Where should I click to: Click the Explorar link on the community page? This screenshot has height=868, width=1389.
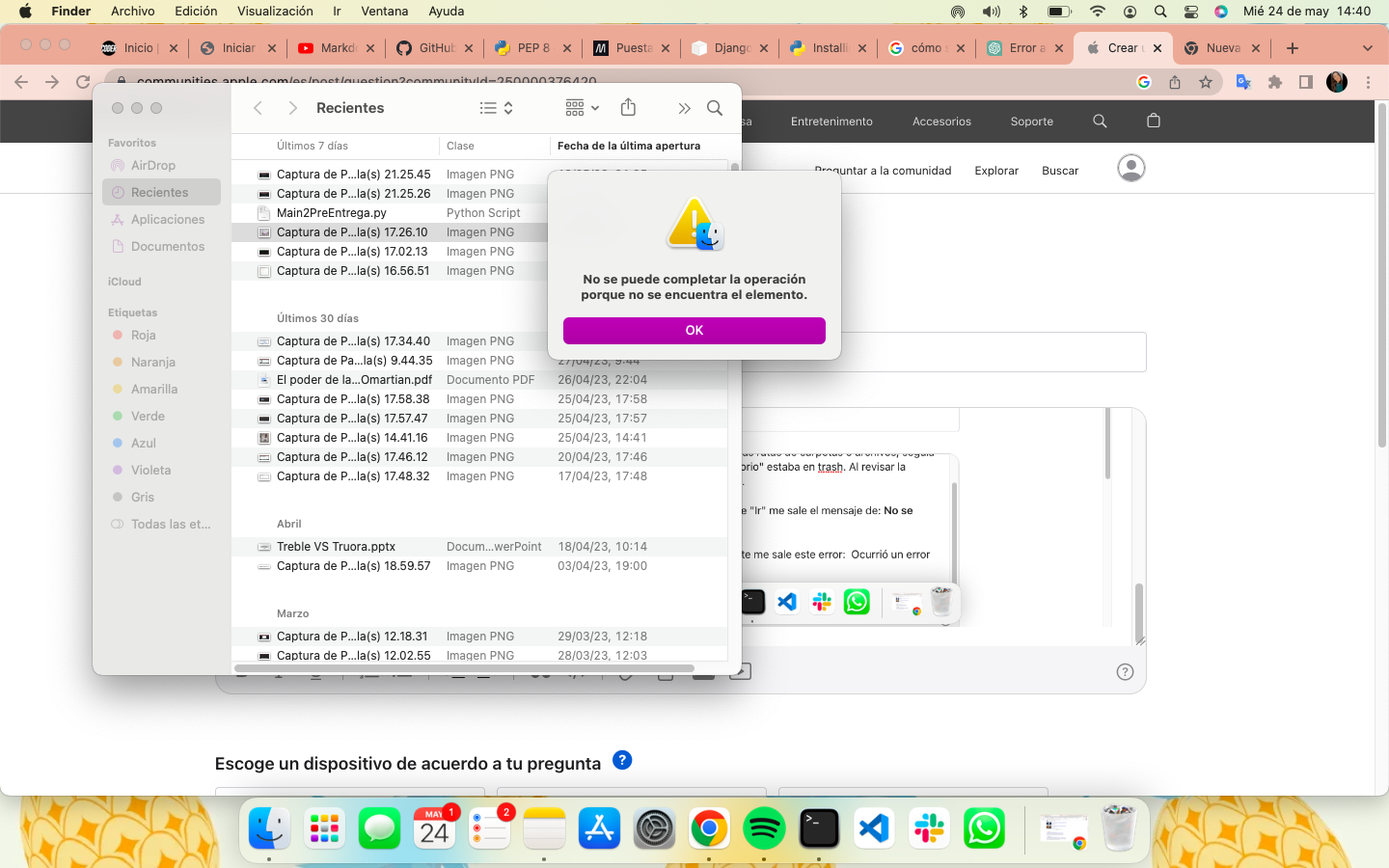pos(996,171)
